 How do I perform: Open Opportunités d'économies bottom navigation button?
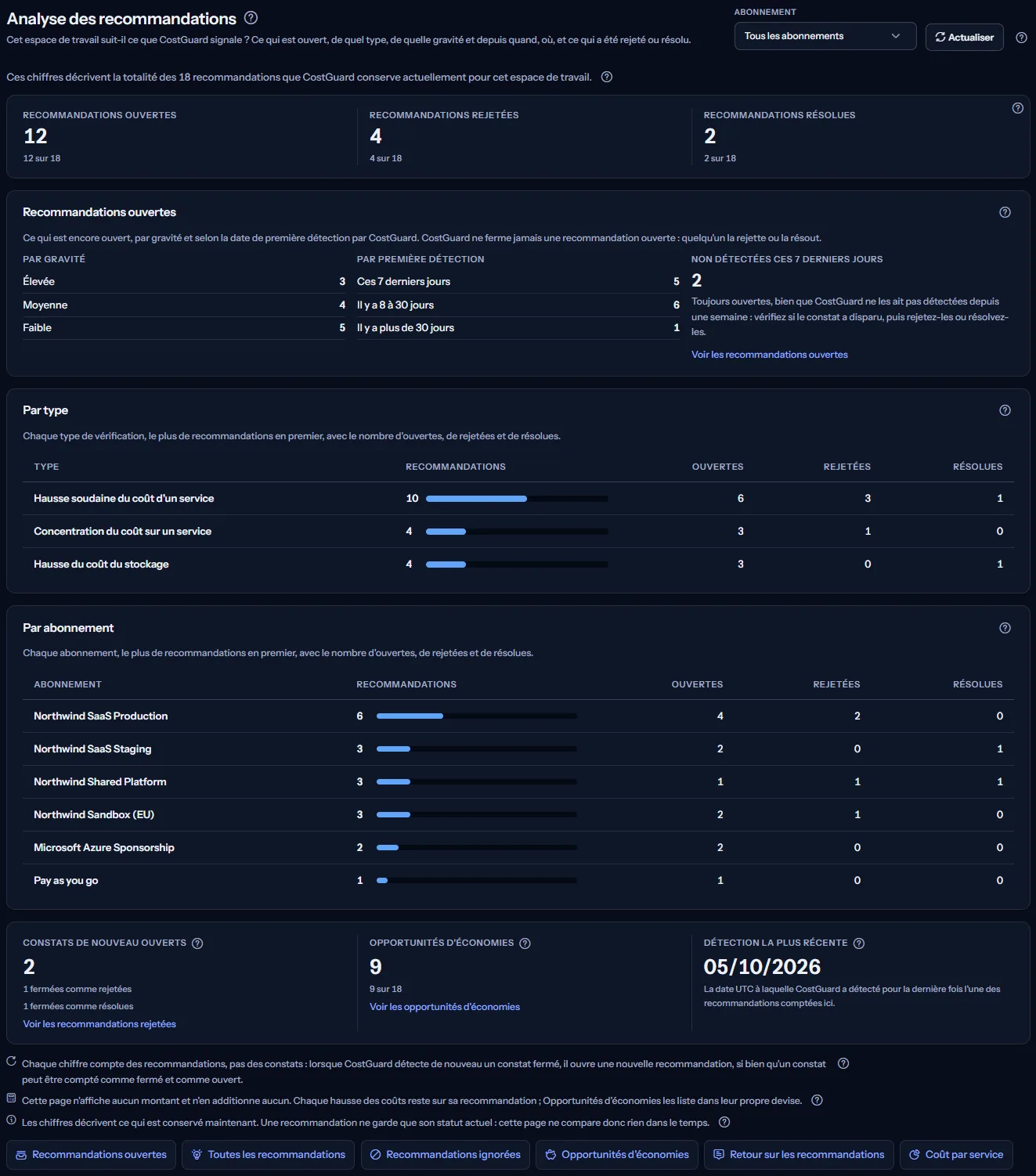(617, 1155)
